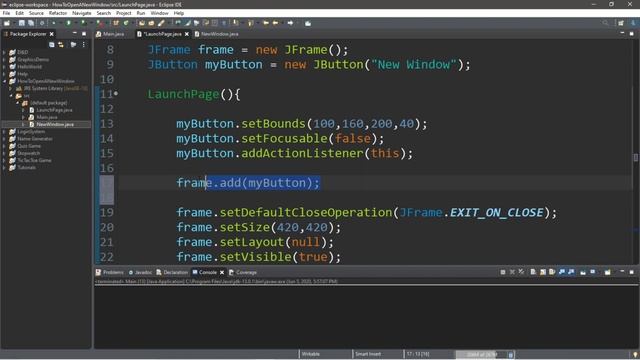Click the Search pencil toolbar icon
The width and height of the screenshot is (640, 360).
coord(161,23)
